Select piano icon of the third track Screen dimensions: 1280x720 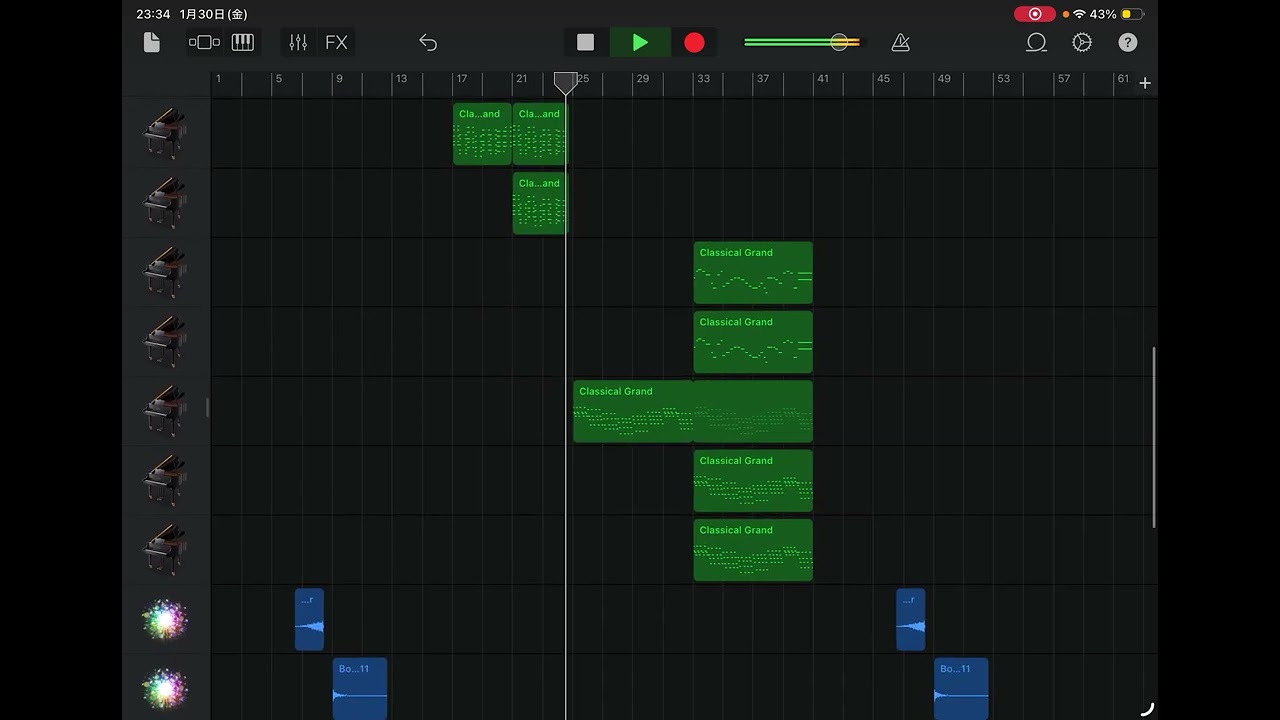coord(166,272)
